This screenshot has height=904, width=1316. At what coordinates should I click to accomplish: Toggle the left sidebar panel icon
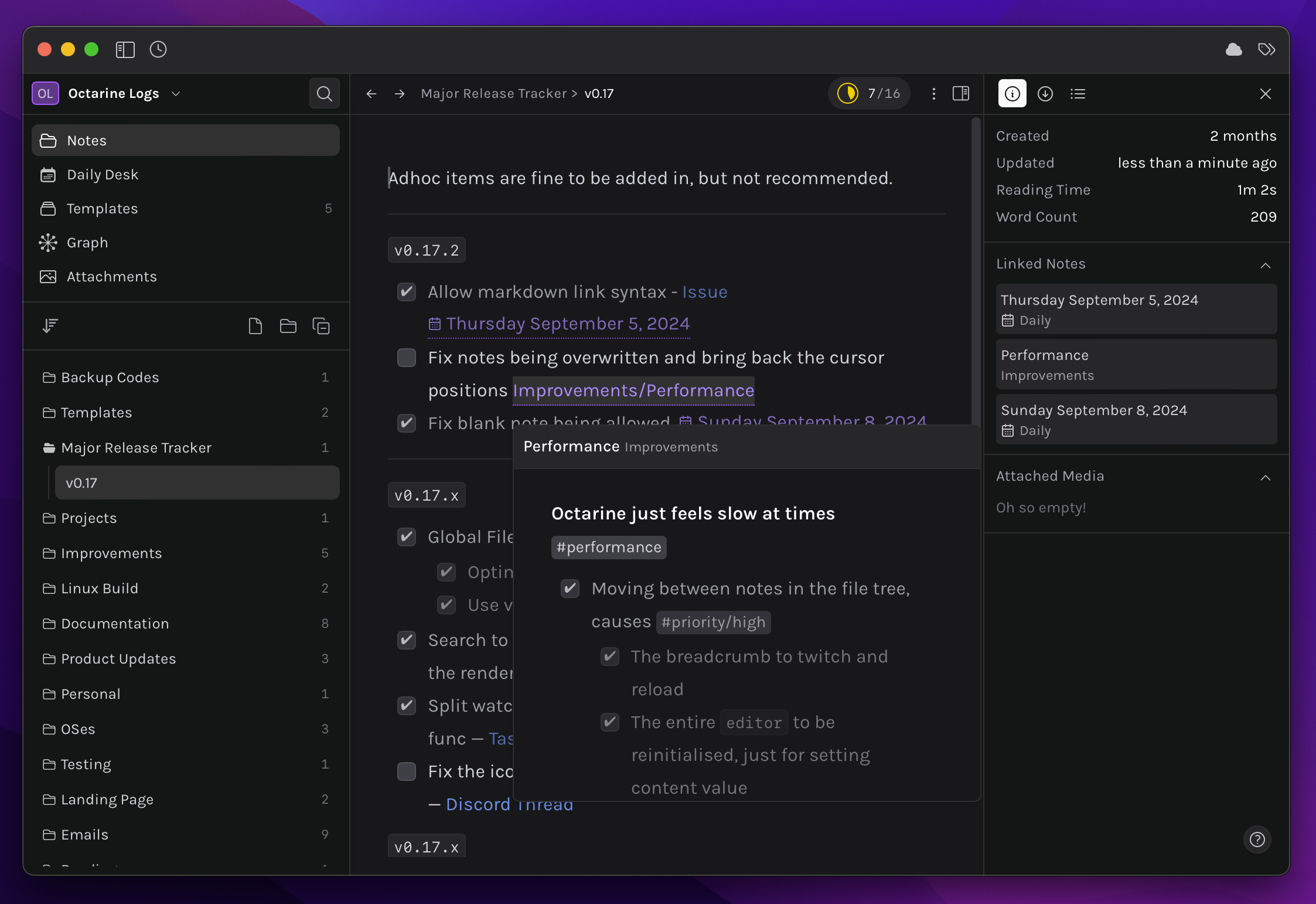[x=125, y=49]
